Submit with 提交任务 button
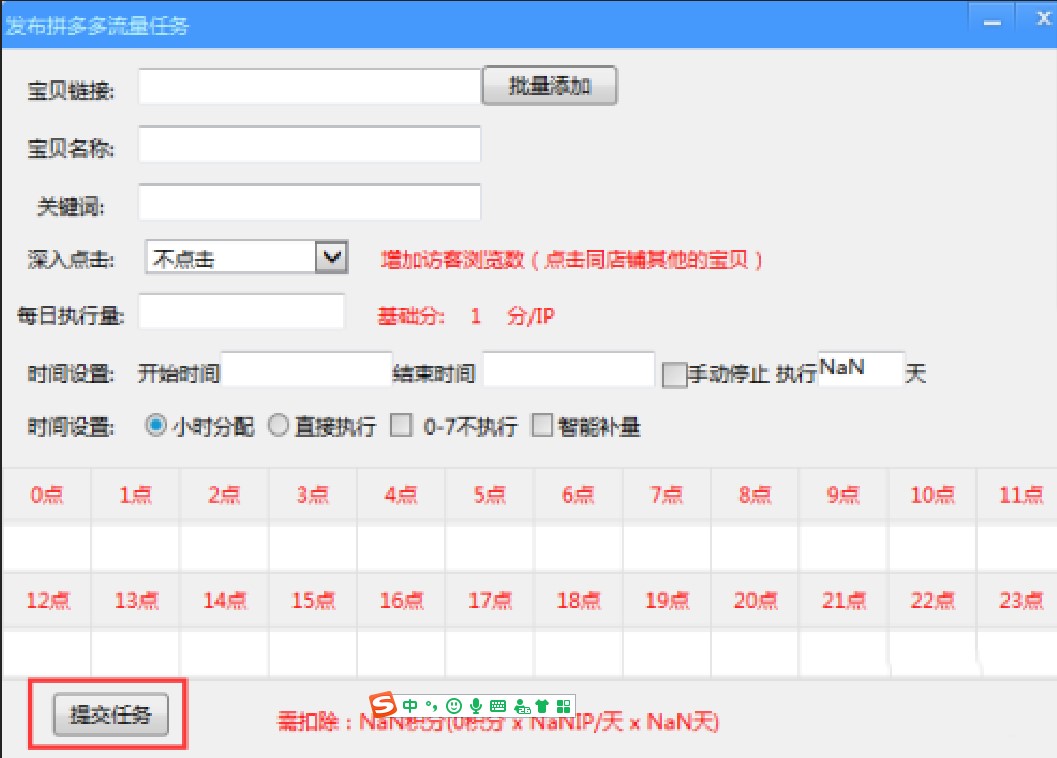This screenshot has height=758, width=1057. point(111,714)
